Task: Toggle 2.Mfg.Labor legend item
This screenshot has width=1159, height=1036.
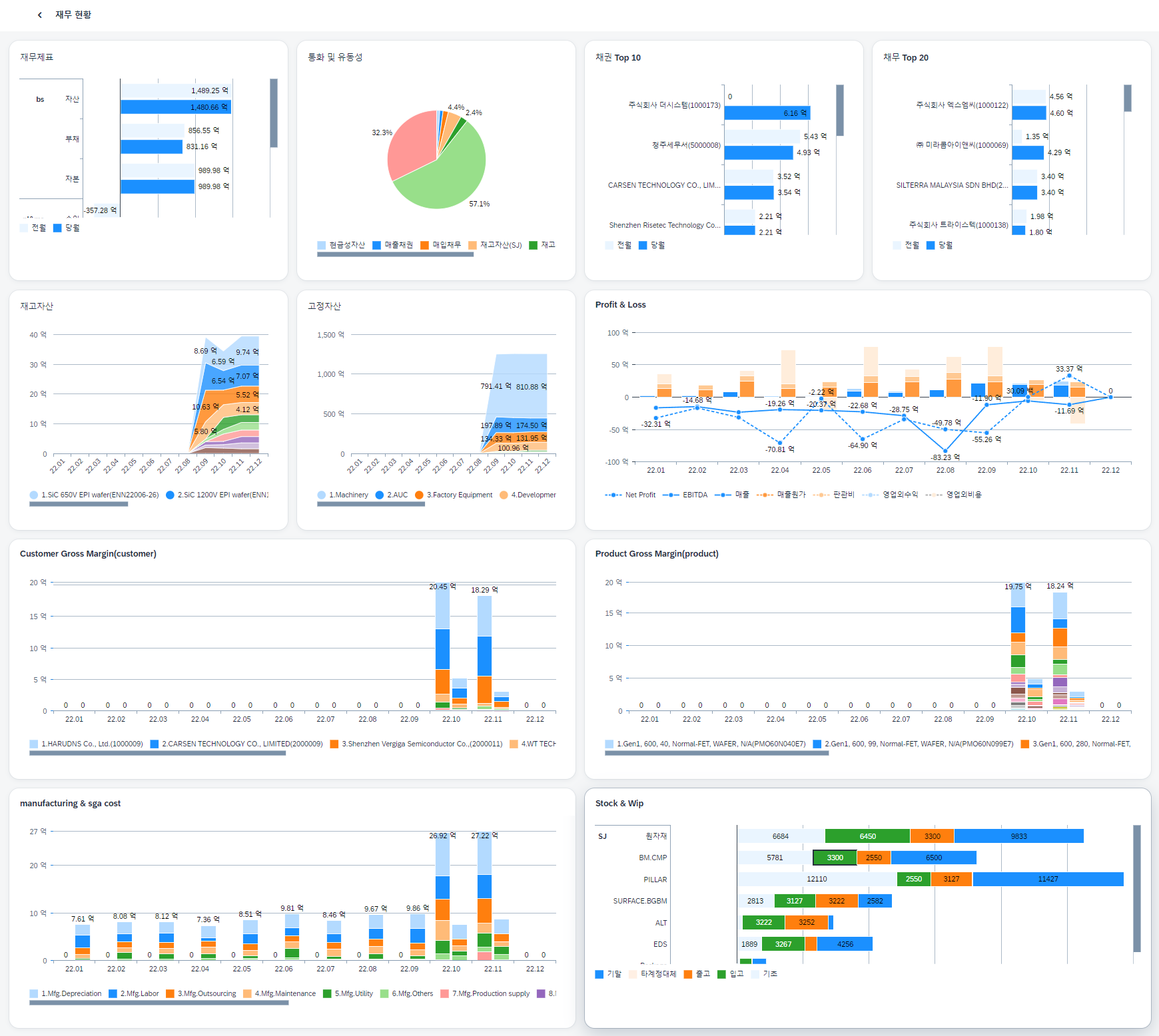Action: [x=134, y=993]
